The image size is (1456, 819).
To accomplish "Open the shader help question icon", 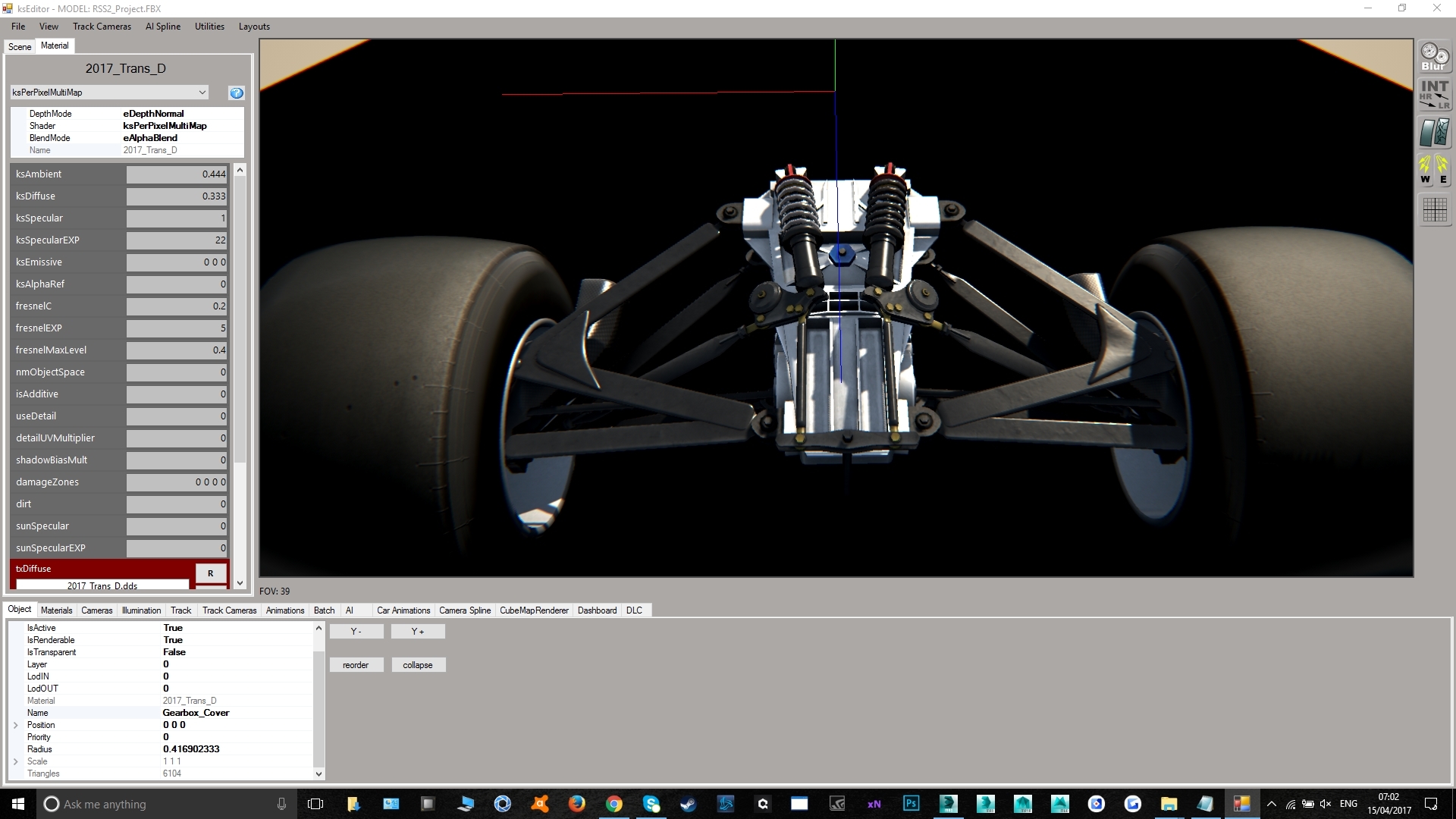I will pyautogui.click(x=237, y=93).
